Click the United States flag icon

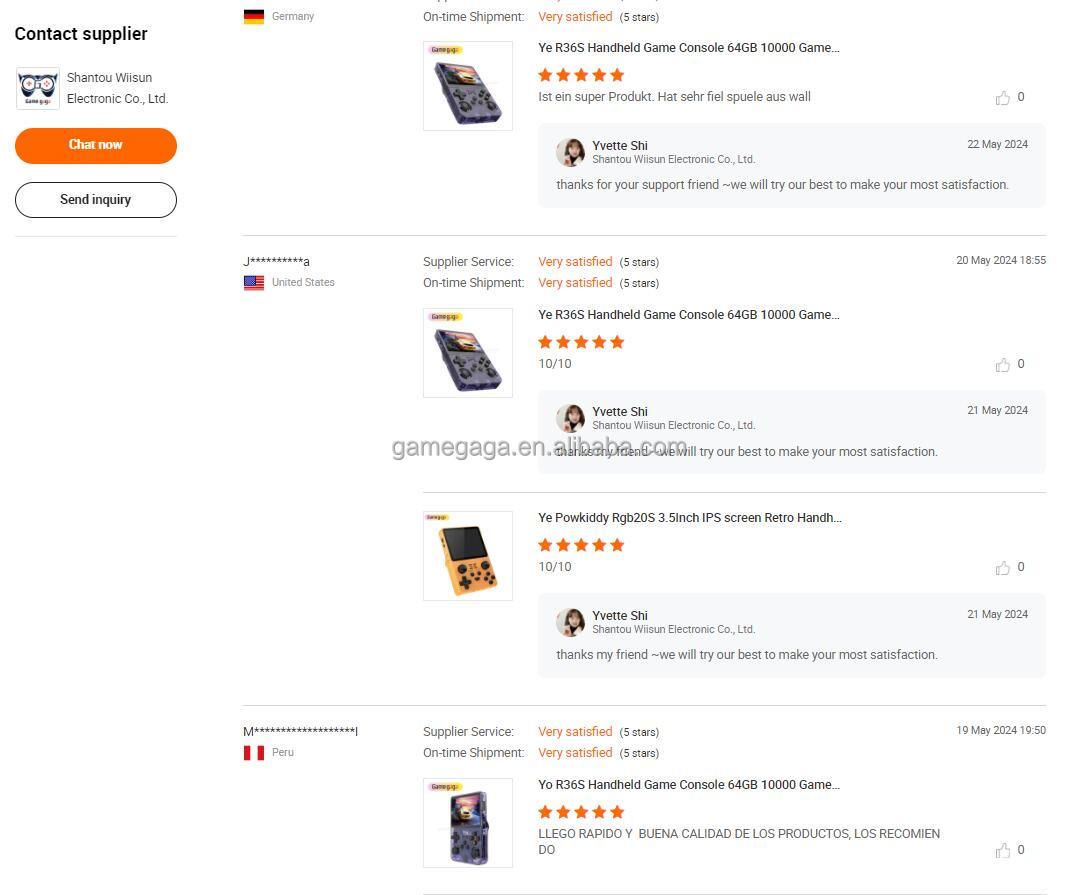[x=254, y=283]
